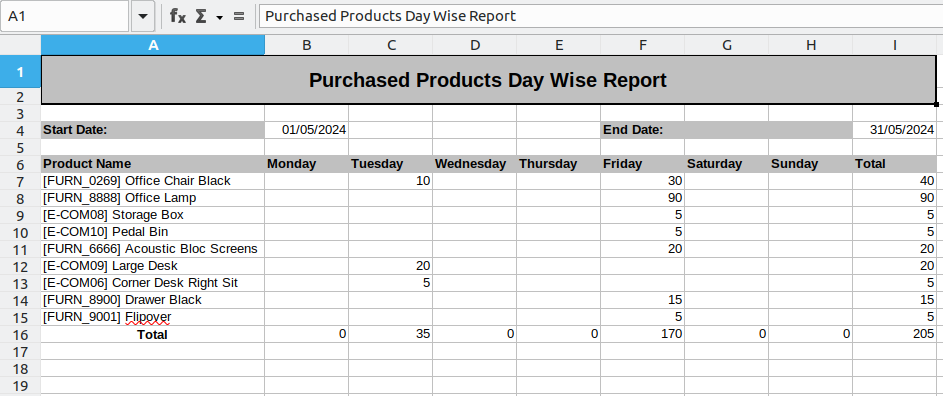
Task: Click the Sum sigma icon
Action: click(201, 16)
